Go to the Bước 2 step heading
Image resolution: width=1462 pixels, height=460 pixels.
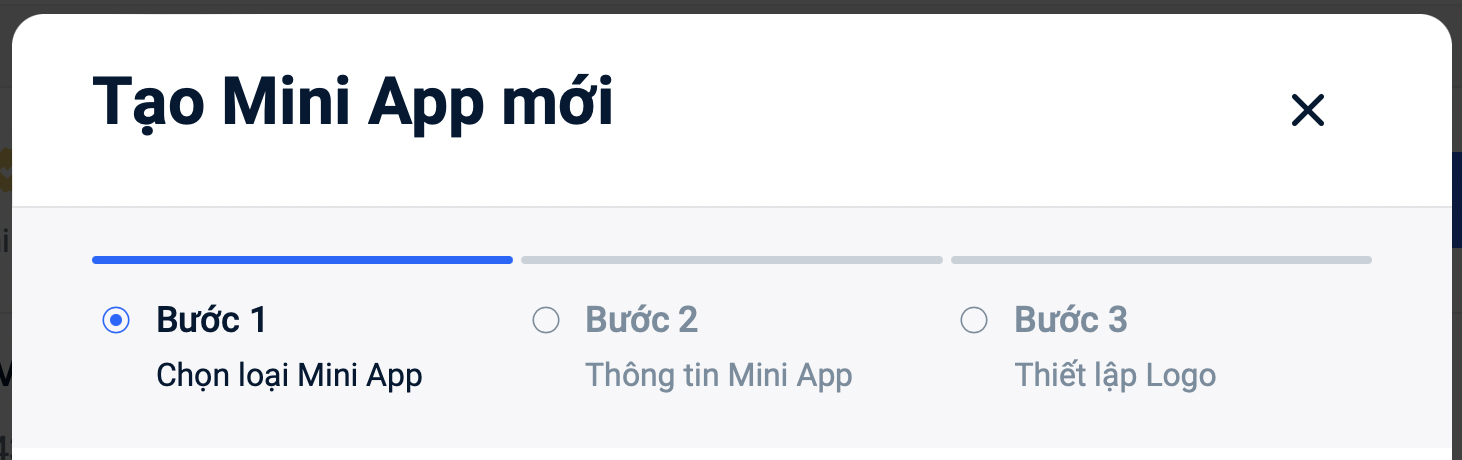click(641, 320)
